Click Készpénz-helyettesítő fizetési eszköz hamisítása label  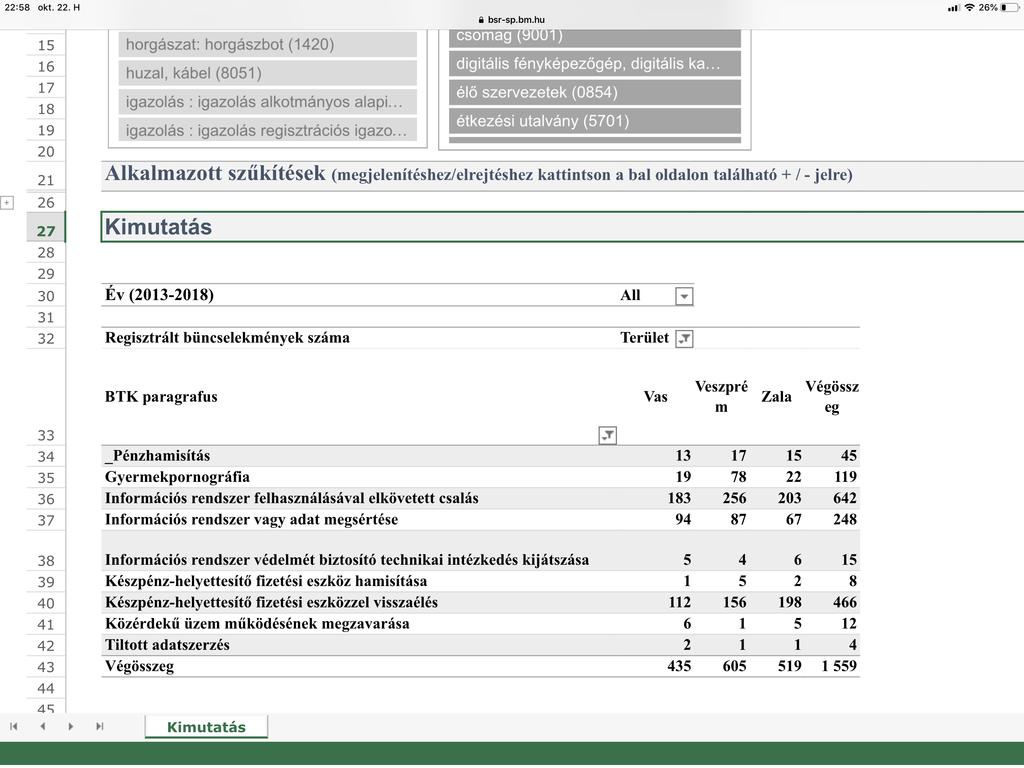click(x=266, y=581)
